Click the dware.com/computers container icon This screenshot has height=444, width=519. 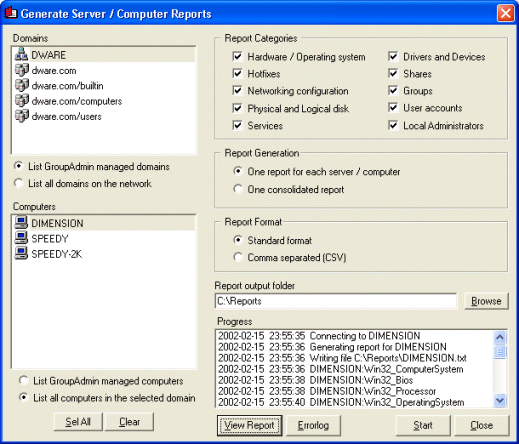point(22,101)
